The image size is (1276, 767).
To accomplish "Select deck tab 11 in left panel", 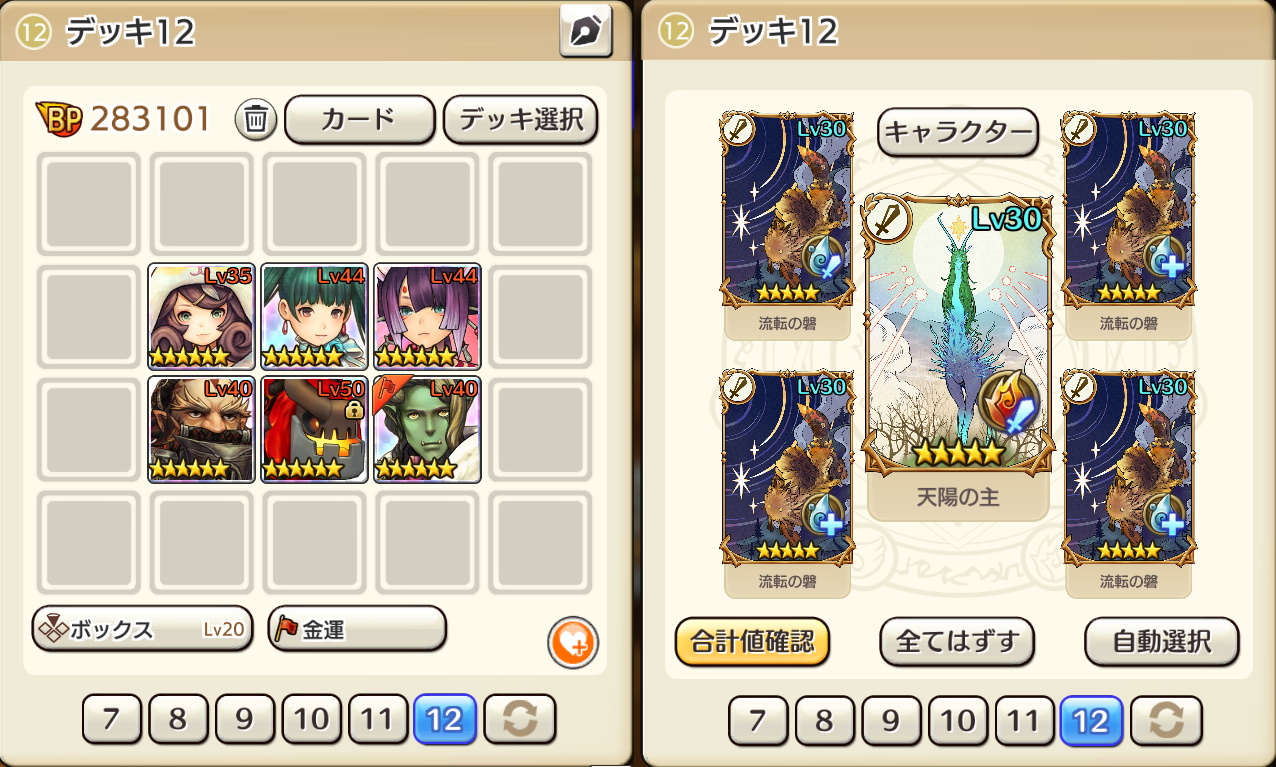I will point(377,720).
